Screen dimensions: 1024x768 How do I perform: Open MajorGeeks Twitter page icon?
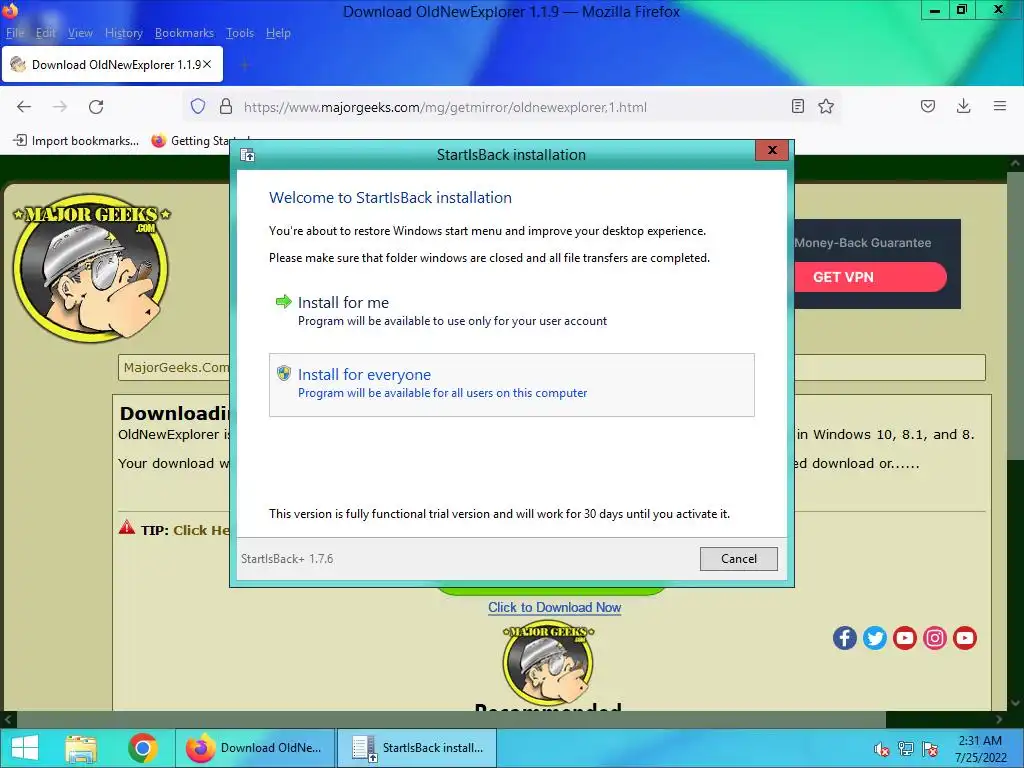[x=874, y=637]
